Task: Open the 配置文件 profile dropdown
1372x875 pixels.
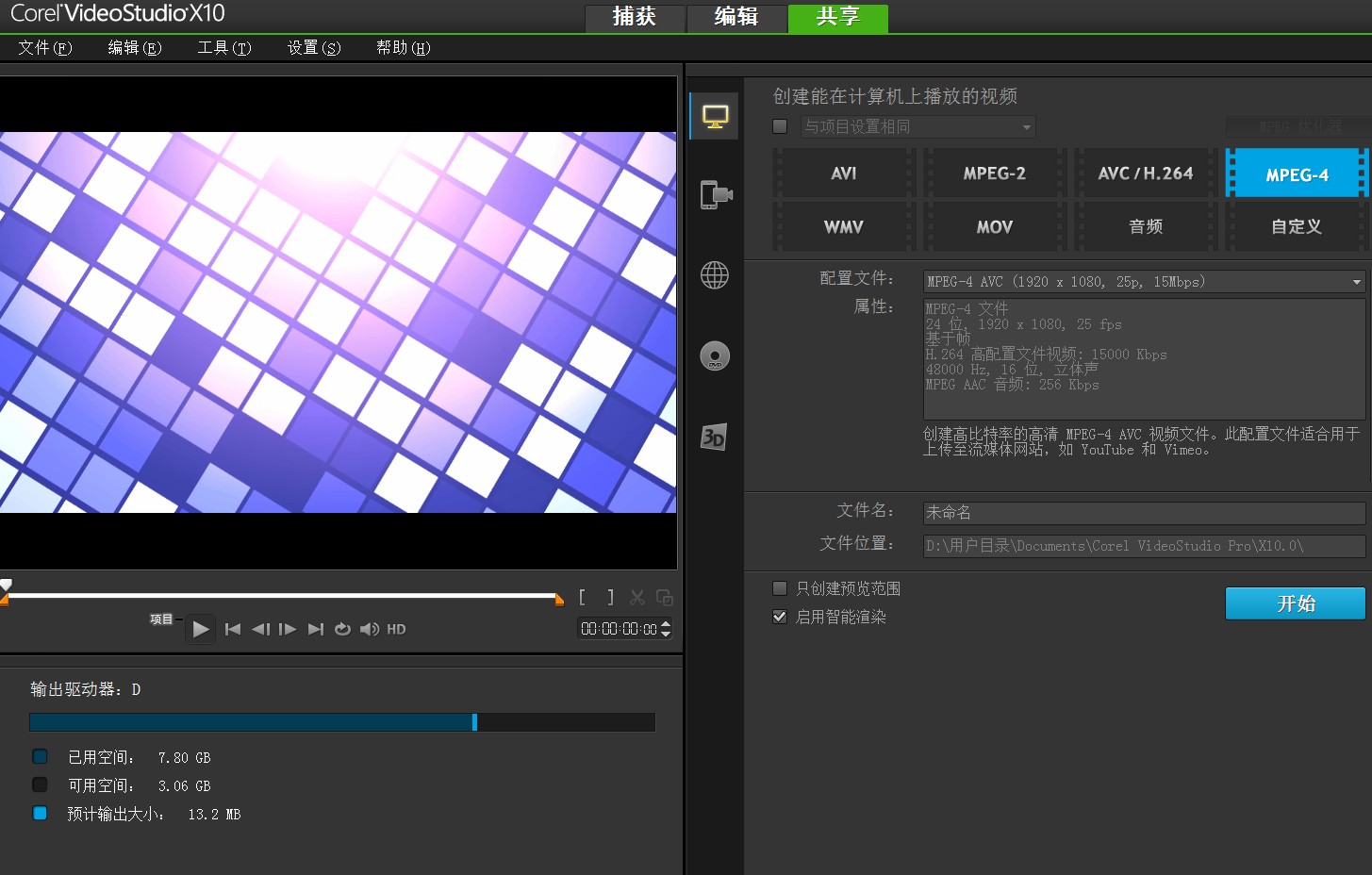Action: coord(1144,281)
